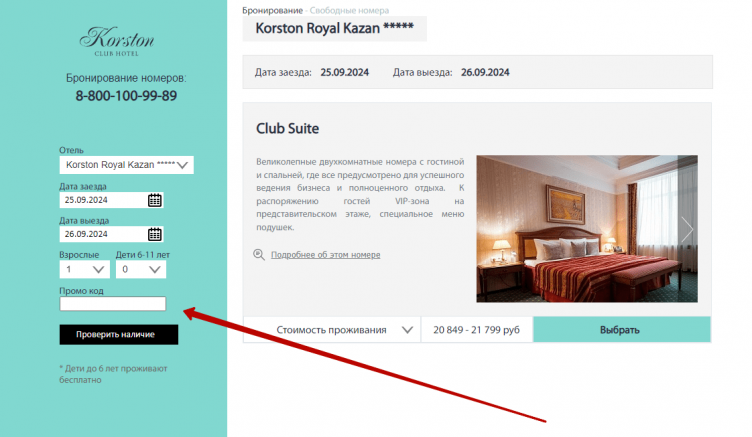Open the children 6-11 count dropdown
This screenshot has width=752, height=437.
coord(141,270)
